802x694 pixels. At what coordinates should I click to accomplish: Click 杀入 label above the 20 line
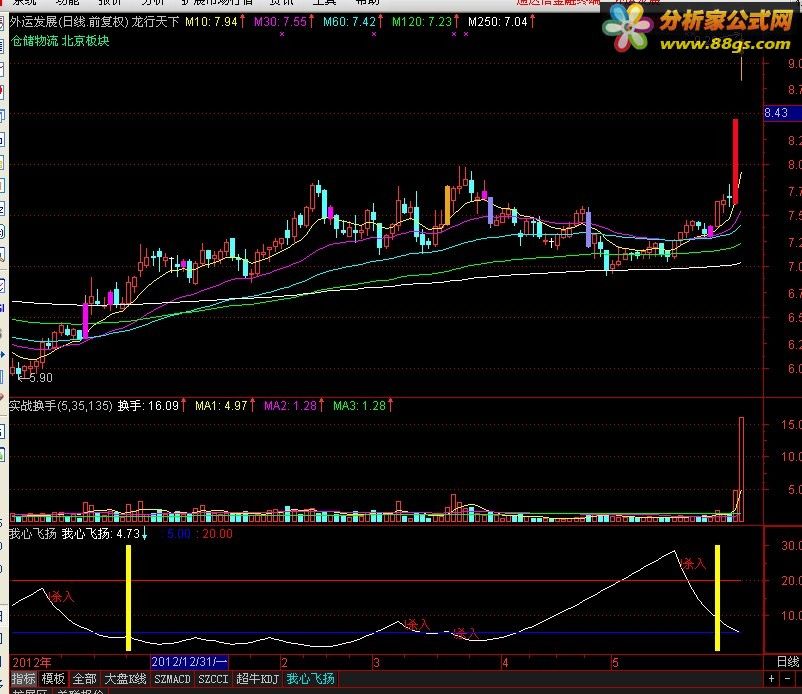(x=694, y=564)
